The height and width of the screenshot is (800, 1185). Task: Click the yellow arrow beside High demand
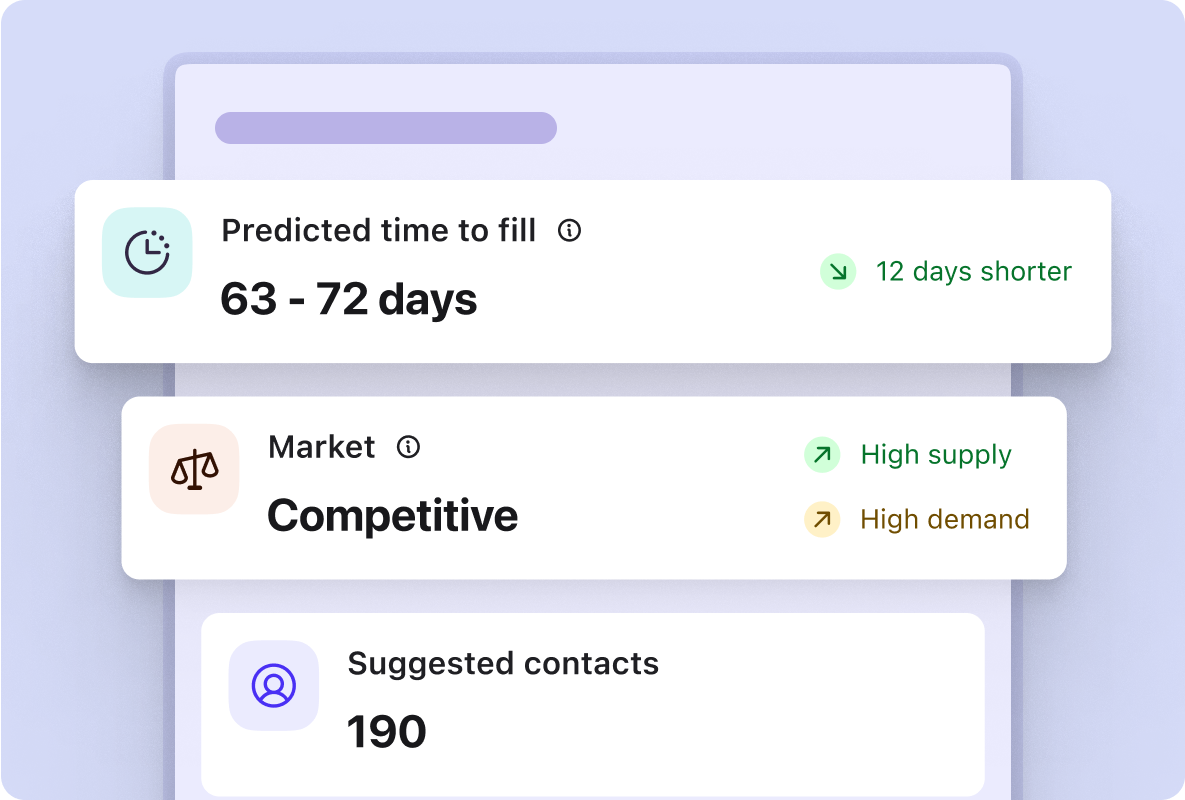(x=822, y=520)
